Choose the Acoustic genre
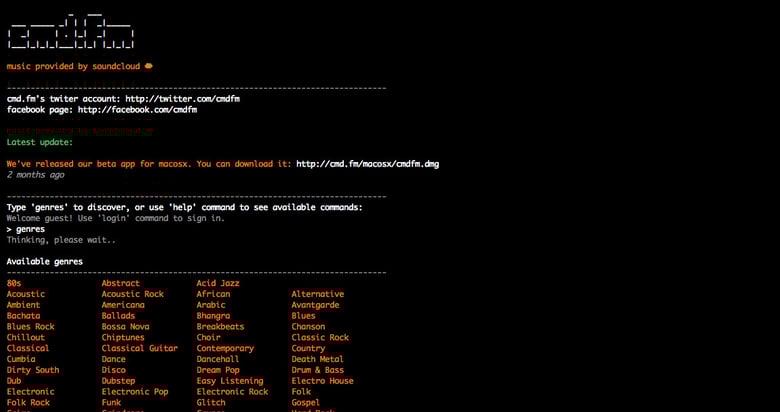The width and height of the screenshot is (780, 412). pos(26,294)
